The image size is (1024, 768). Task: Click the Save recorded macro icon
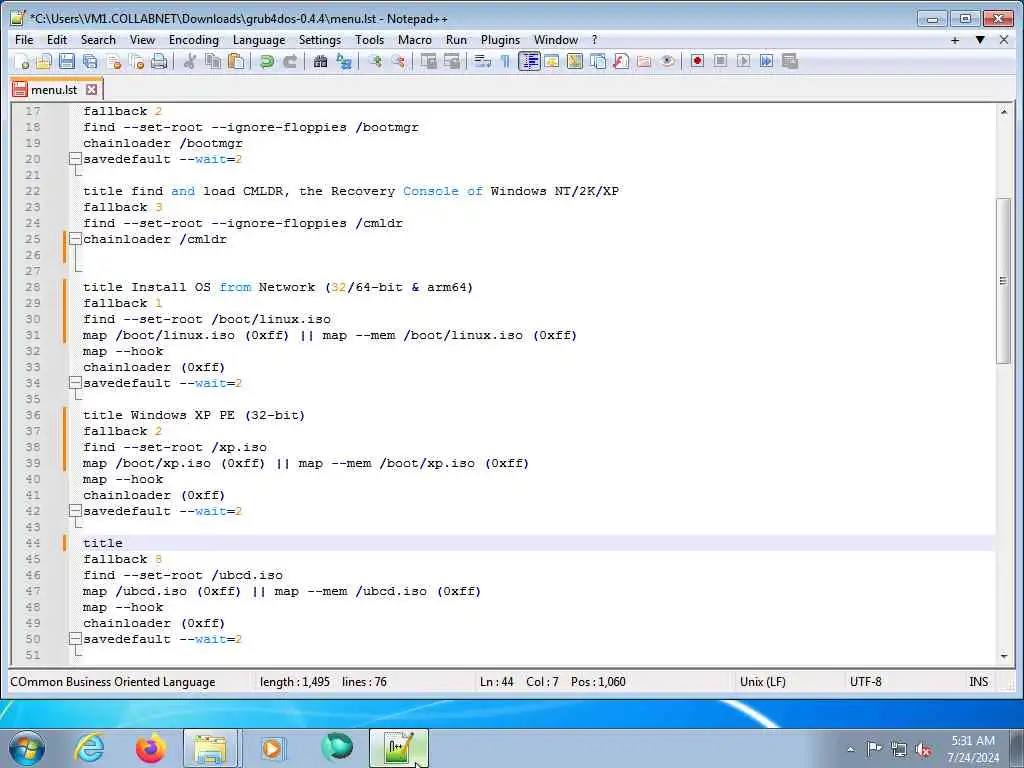tap(790, 61)
